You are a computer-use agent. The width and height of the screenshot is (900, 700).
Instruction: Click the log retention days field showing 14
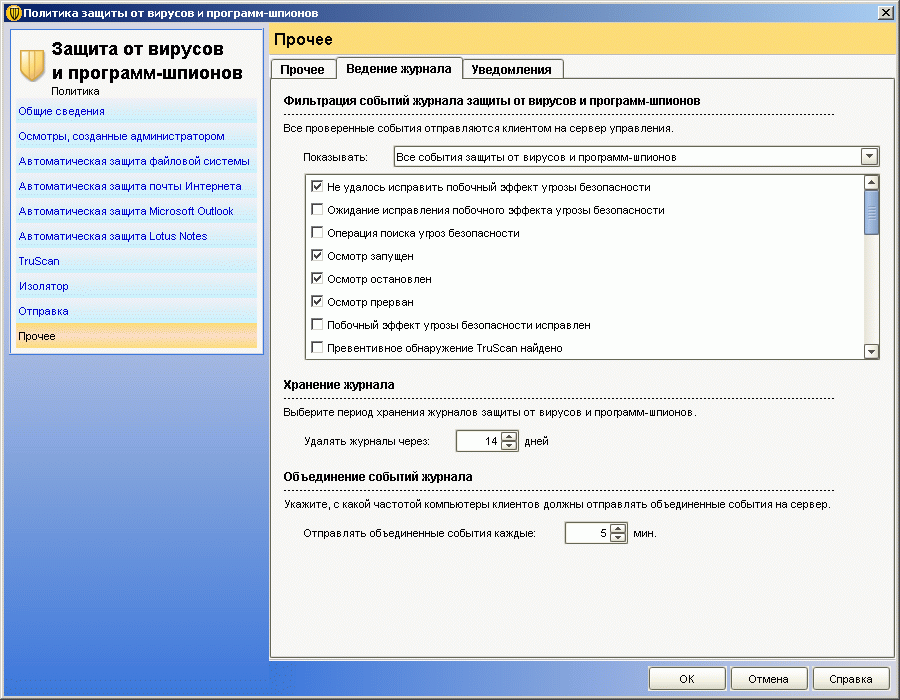479,441
